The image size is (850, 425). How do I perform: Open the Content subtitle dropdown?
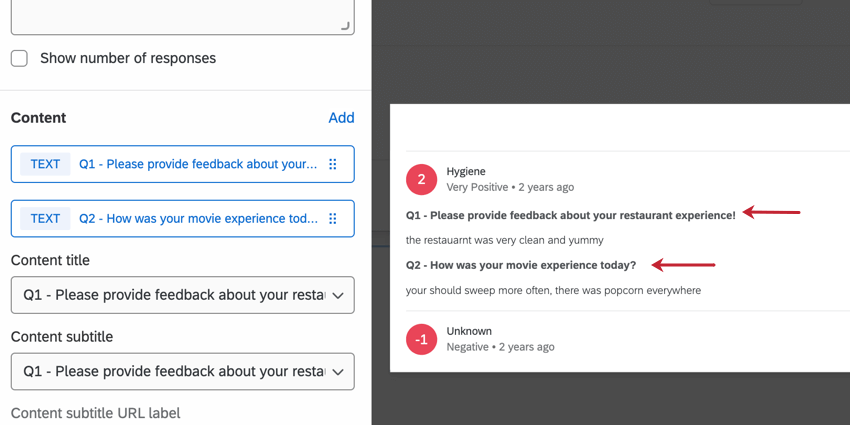click(x=182, y=371)
